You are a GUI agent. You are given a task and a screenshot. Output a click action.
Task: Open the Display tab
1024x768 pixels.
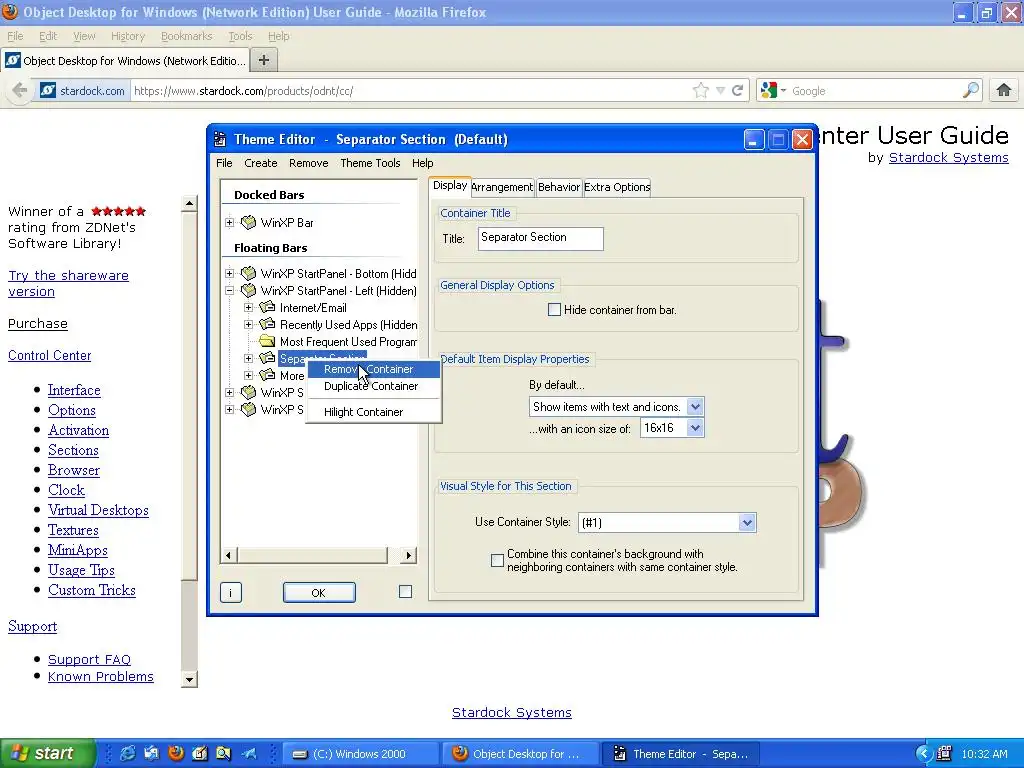[x=450, y=185]
